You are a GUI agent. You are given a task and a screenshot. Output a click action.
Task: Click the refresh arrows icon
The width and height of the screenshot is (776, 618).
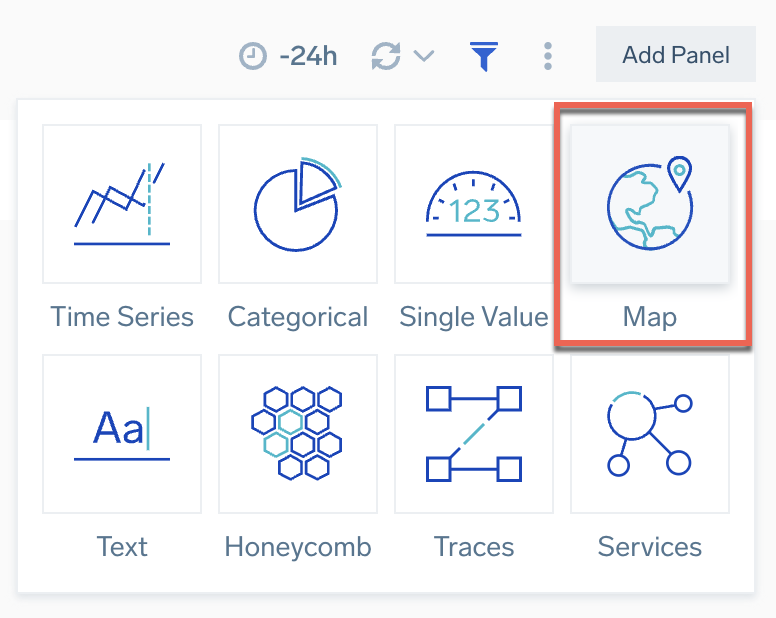click(385, 56)
